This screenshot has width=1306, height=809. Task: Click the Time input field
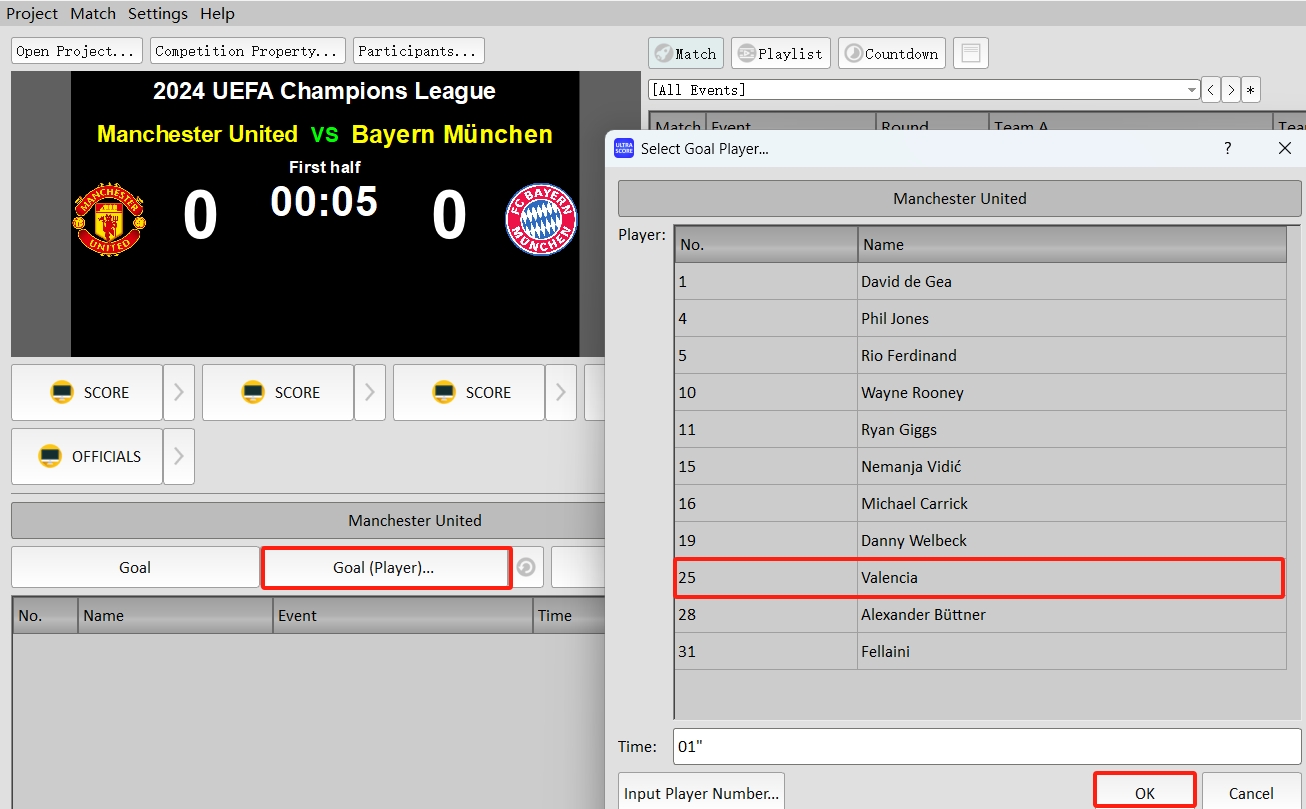(x=985, y=746)
